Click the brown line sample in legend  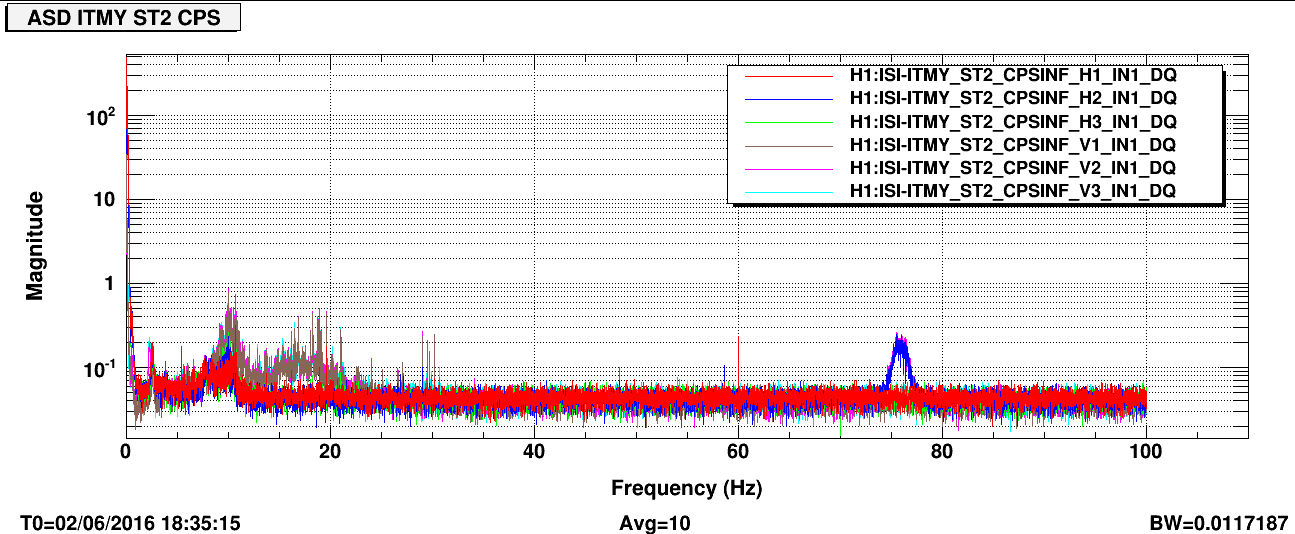coord(783,144)
